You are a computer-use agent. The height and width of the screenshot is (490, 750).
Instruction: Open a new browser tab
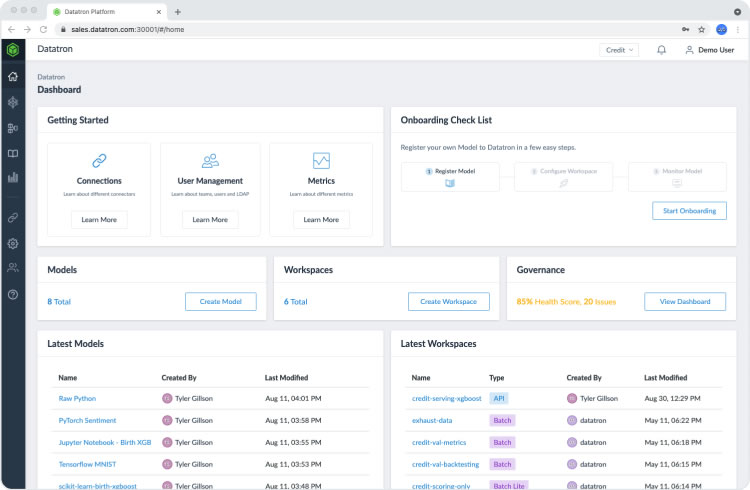coord(177,12)
